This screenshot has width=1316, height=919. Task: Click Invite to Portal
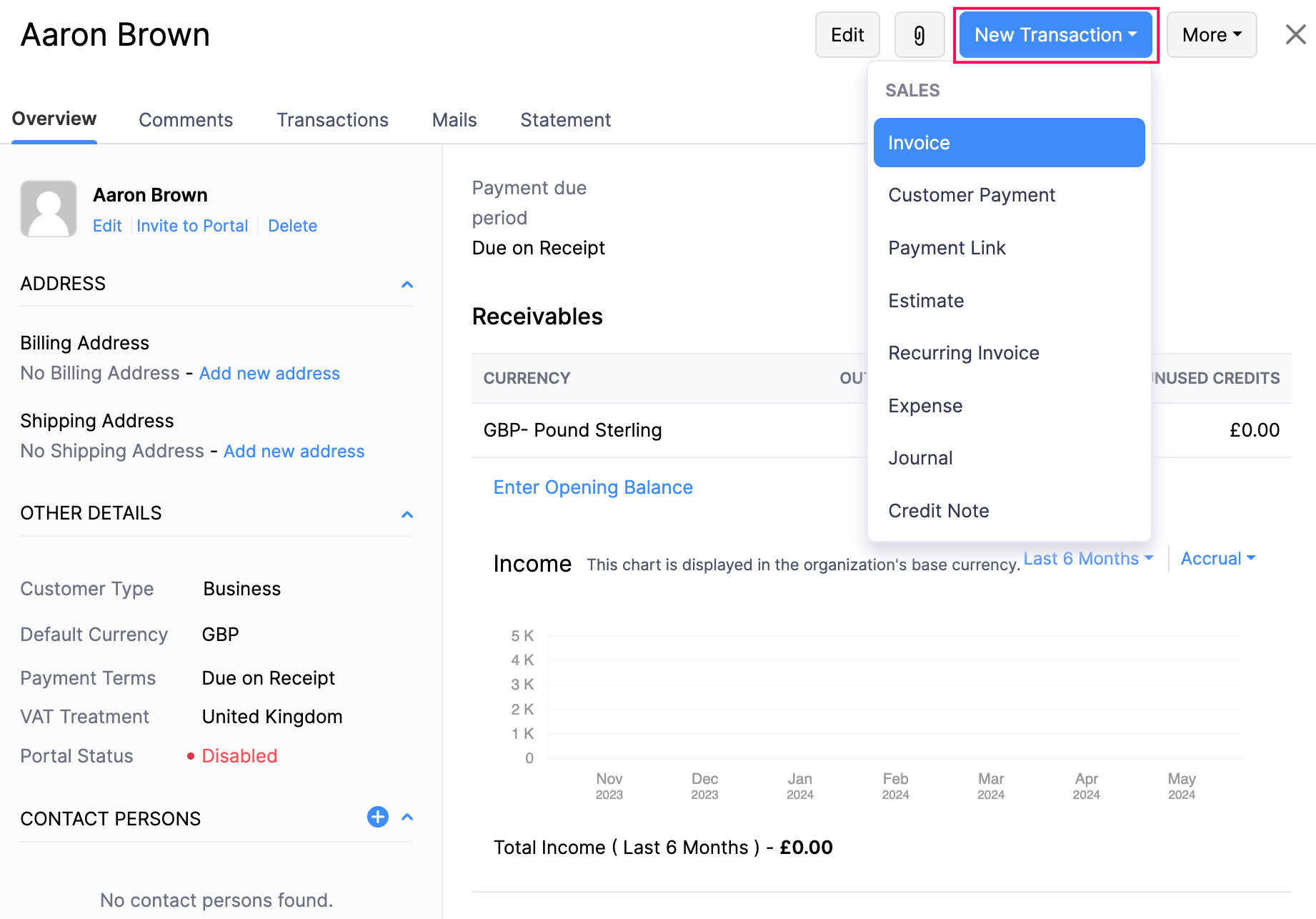tap(192, 225)
